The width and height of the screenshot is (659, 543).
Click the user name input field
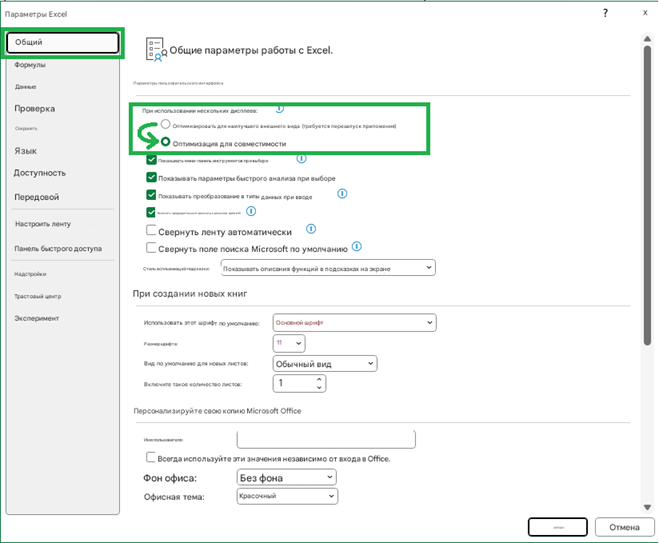[x=326, y=439]
